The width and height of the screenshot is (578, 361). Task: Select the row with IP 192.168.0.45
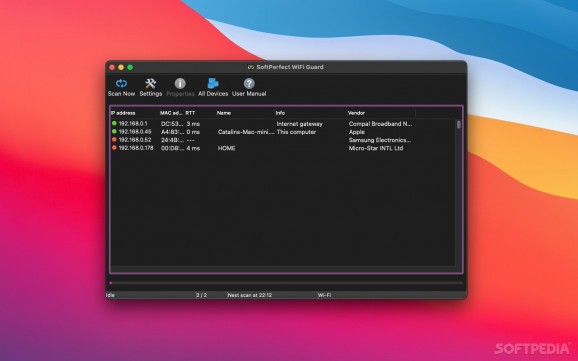pyautogui.click(x=283, y=132)
